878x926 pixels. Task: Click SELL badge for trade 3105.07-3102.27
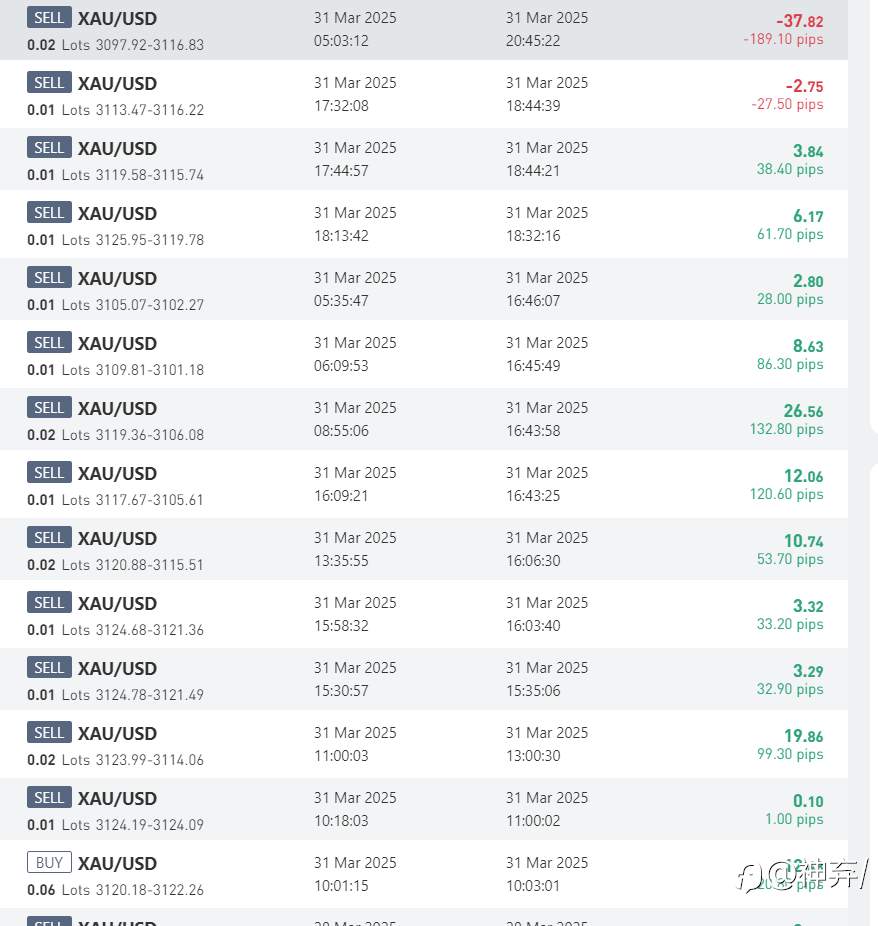[49, 278]
